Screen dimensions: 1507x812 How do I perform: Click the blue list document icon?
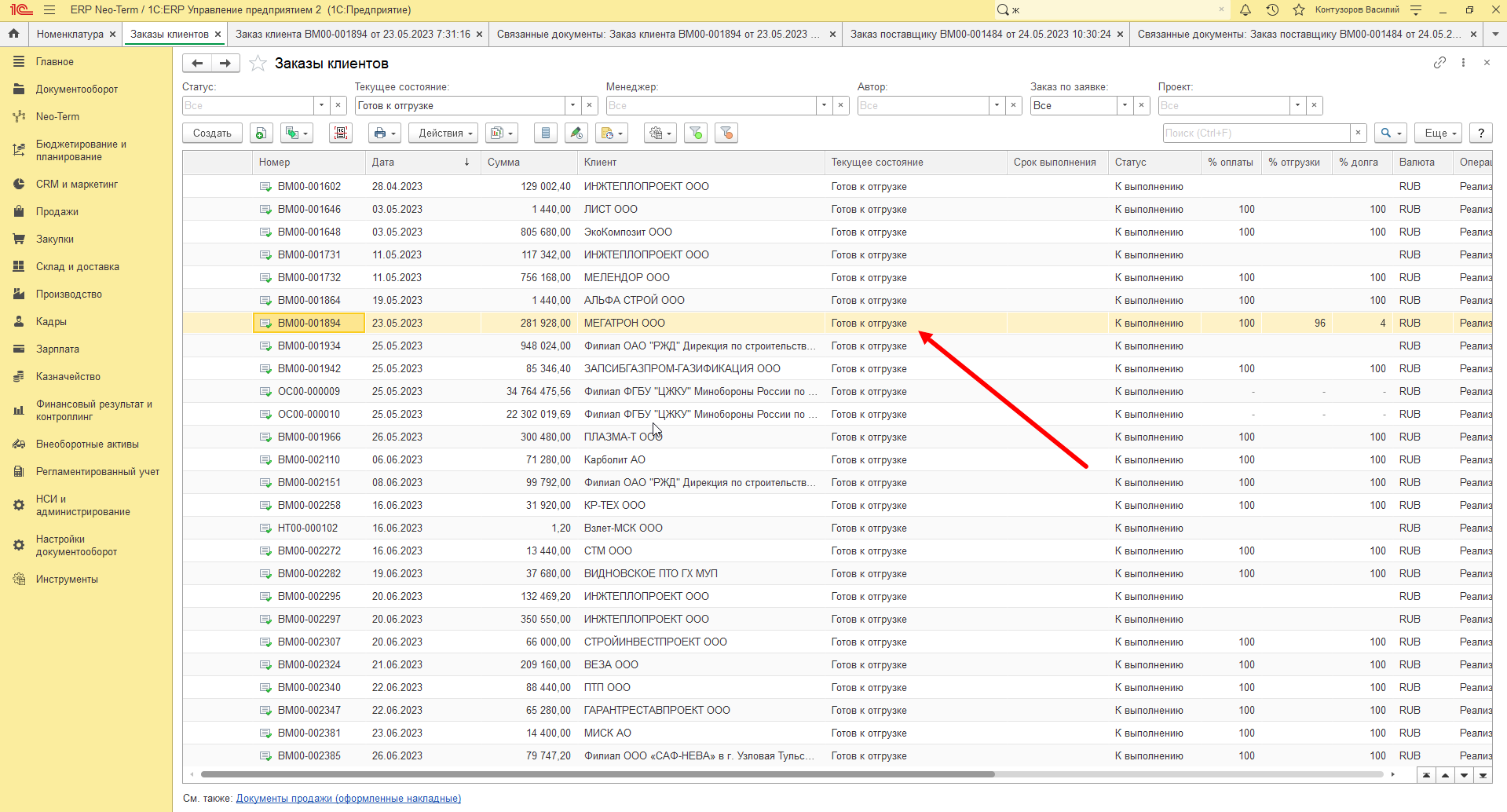[546, 134]
